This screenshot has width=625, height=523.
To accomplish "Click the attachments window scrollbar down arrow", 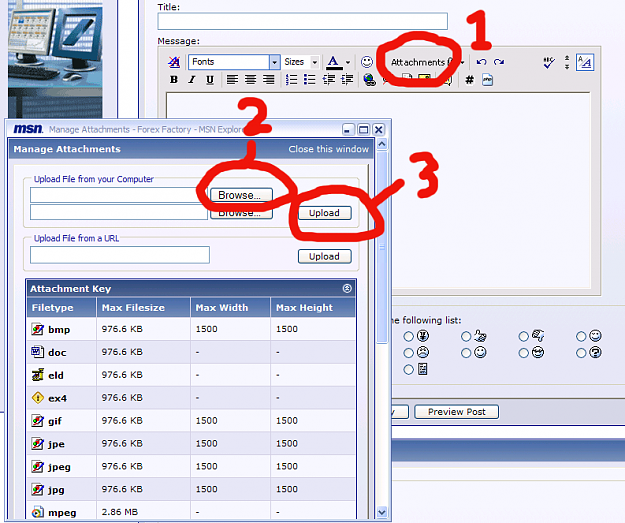I will [382, 512].
